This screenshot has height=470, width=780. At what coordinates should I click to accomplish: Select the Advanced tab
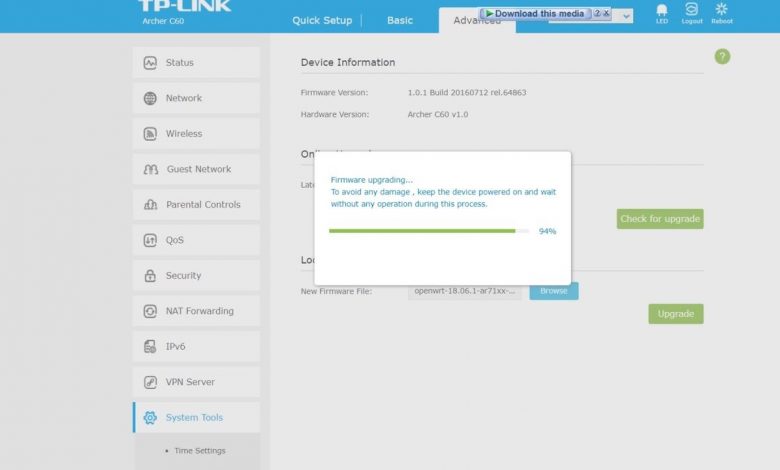[477, 20]
